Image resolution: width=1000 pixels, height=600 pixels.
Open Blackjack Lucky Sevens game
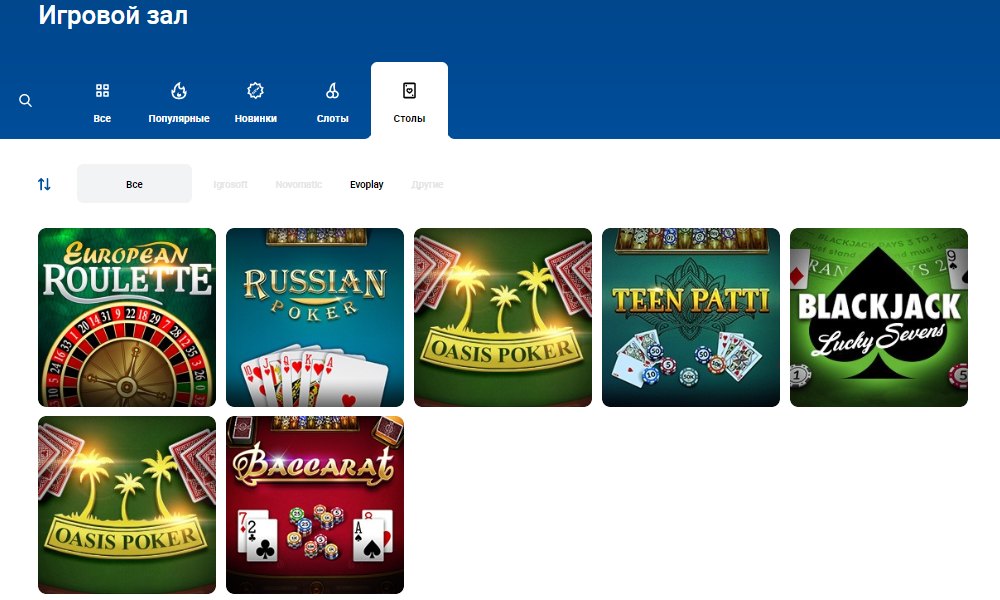pyautogui.click(x=879, y=317)
